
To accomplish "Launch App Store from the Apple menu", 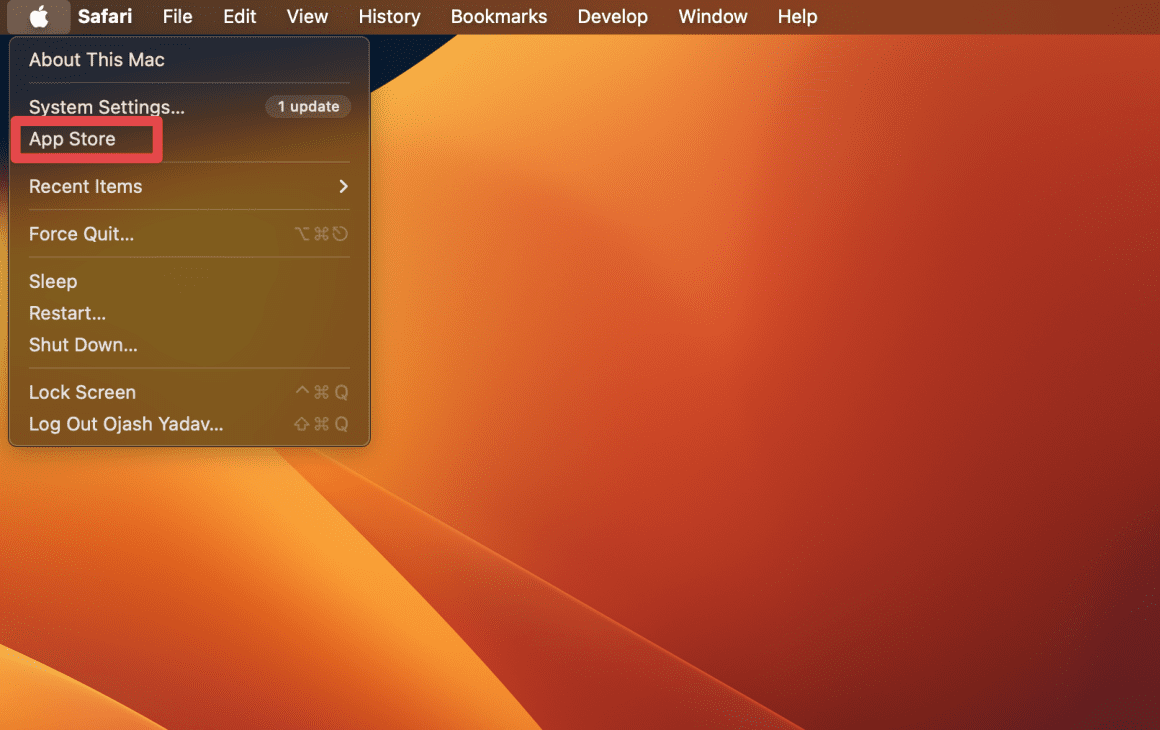I will tap(72, 139).
